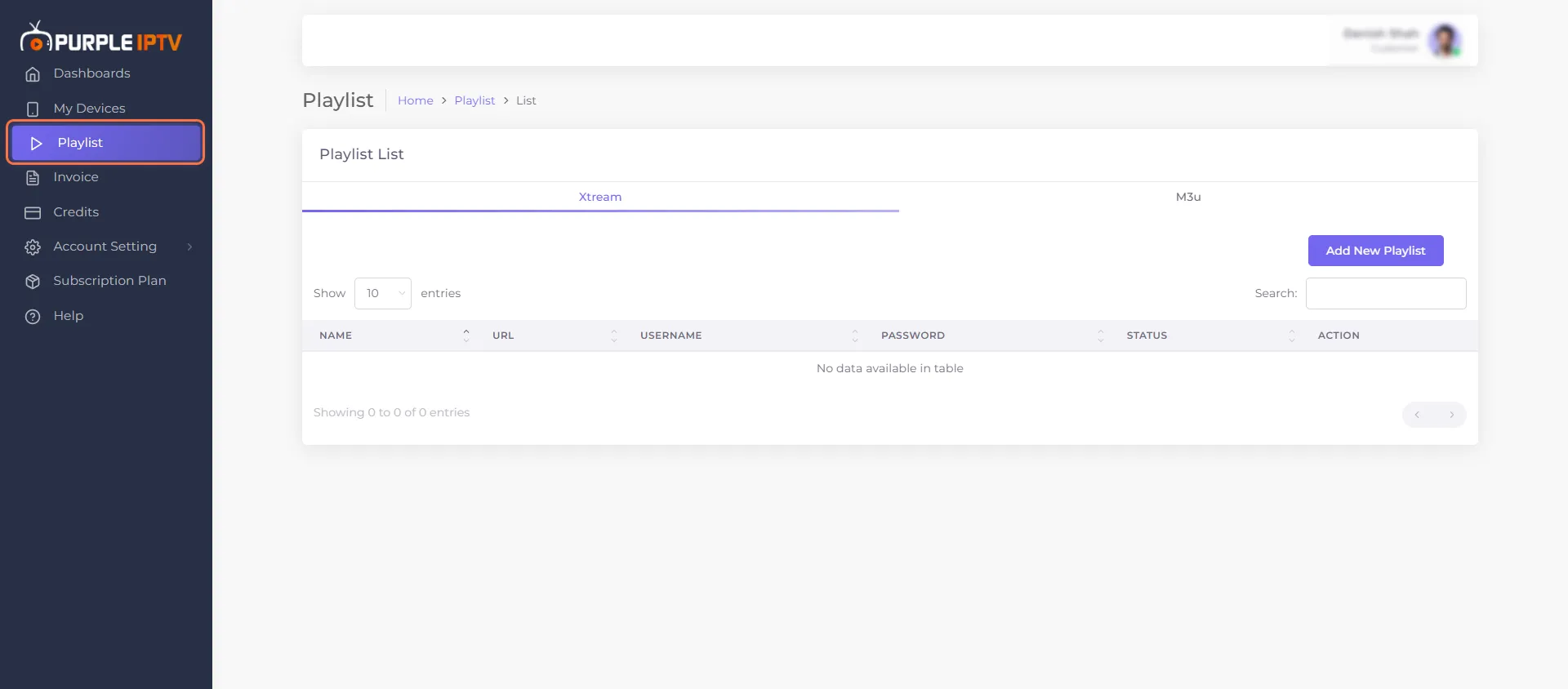This screenshot has width=1568, height=689.
Task: Select Playlist in the sidebar
Action: 106,143
